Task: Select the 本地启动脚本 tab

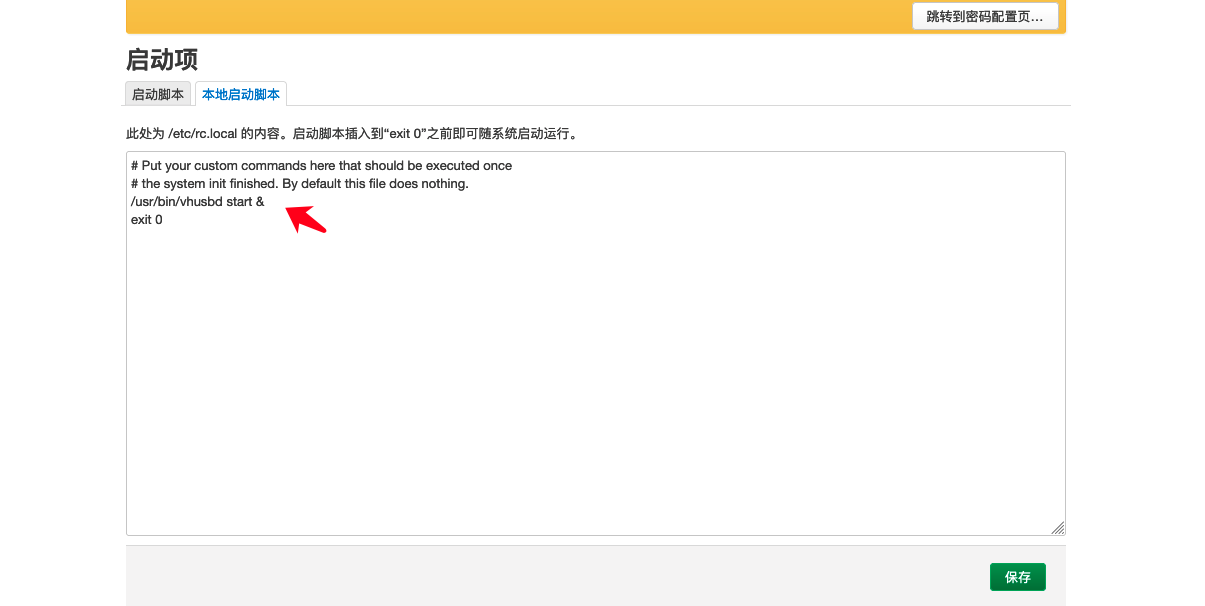Action: pyautogui.click(x=241, y=94)
